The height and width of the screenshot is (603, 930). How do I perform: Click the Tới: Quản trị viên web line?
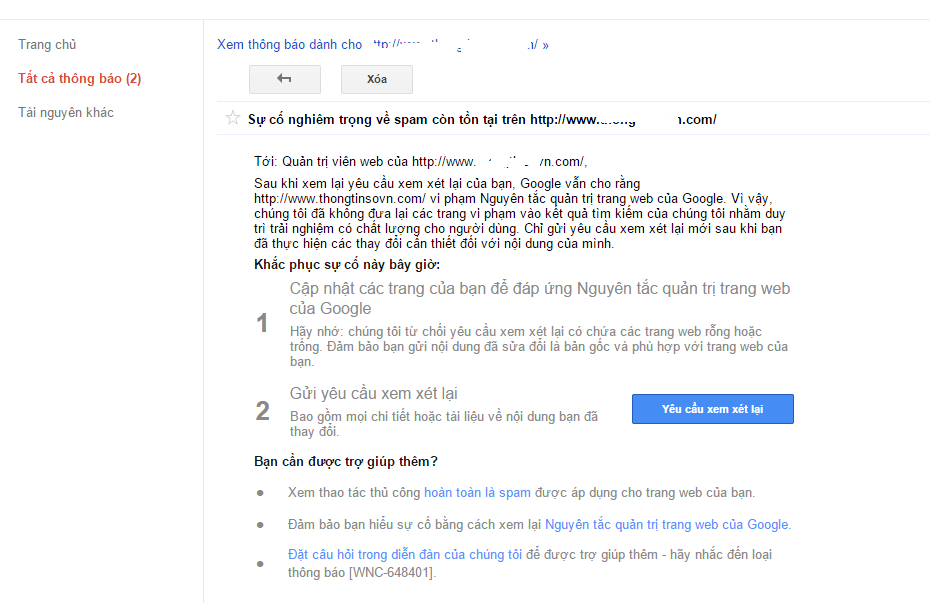pyautogui.click(x=421, y=161)
